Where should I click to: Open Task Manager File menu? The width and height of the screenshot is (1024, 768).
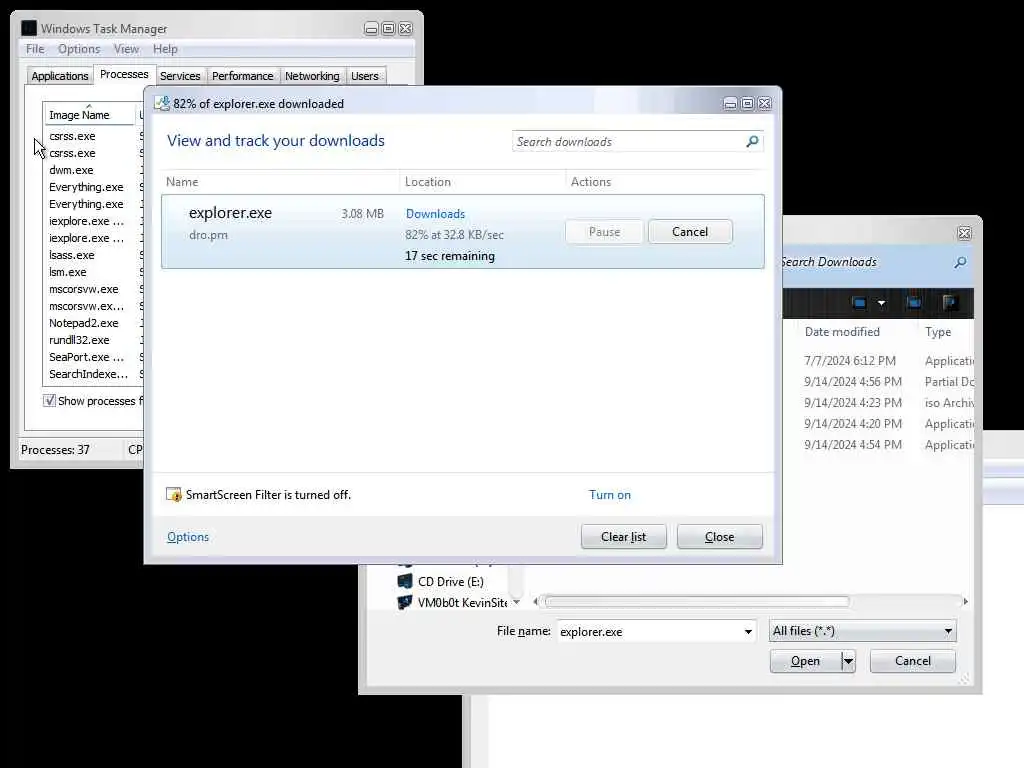tap(35, 49)
